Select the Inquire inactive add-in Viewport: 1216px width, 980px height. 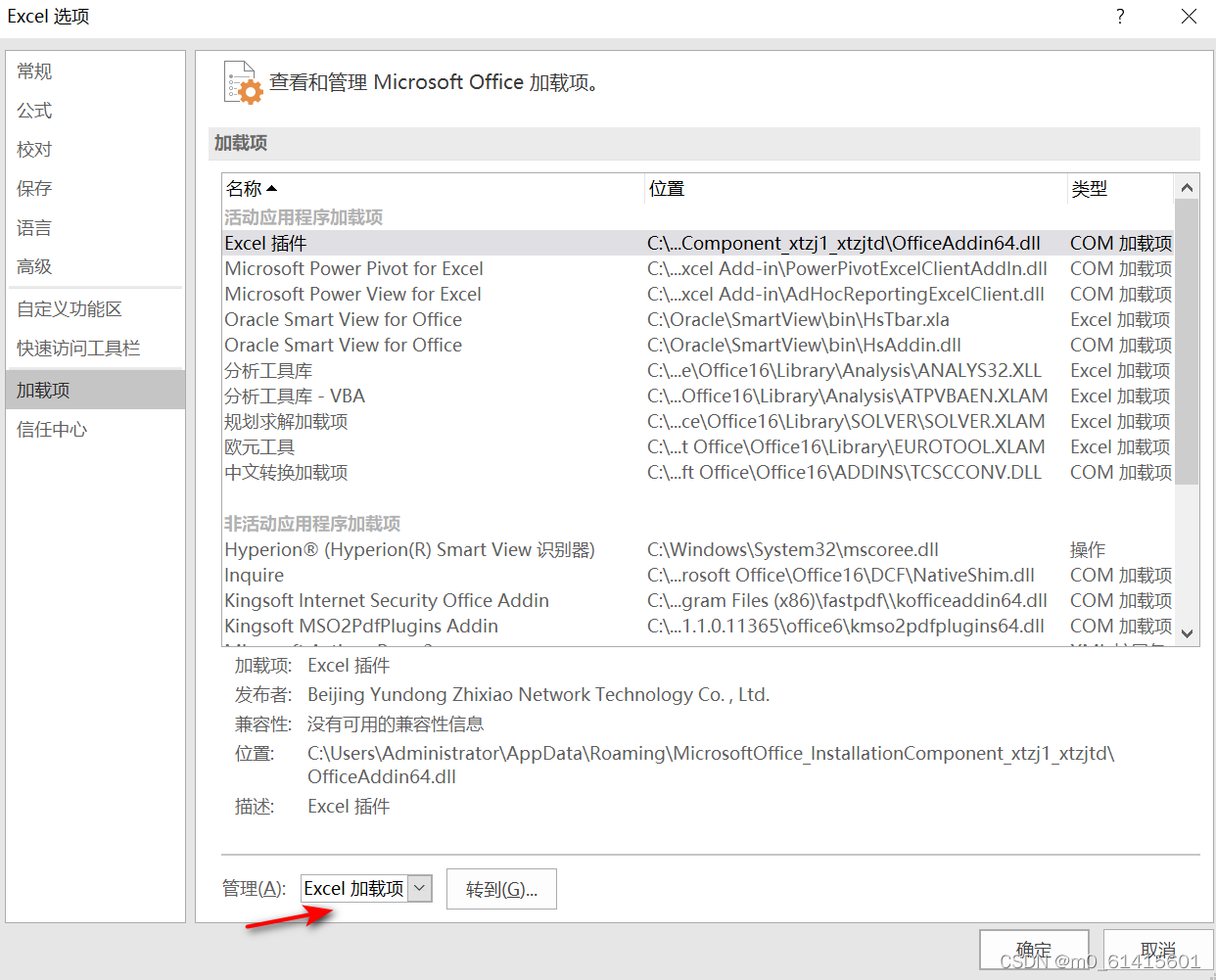pyautogui.click(x=254, y=575)
